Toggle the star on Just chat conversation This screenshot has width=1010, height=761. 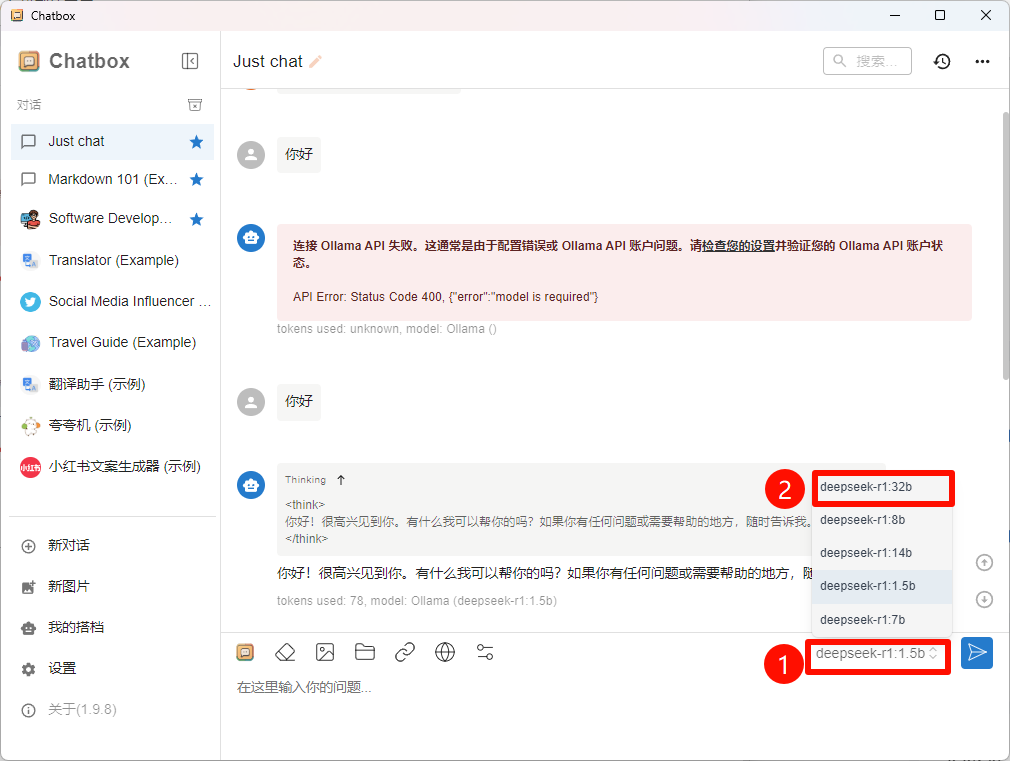click(197, 141)
